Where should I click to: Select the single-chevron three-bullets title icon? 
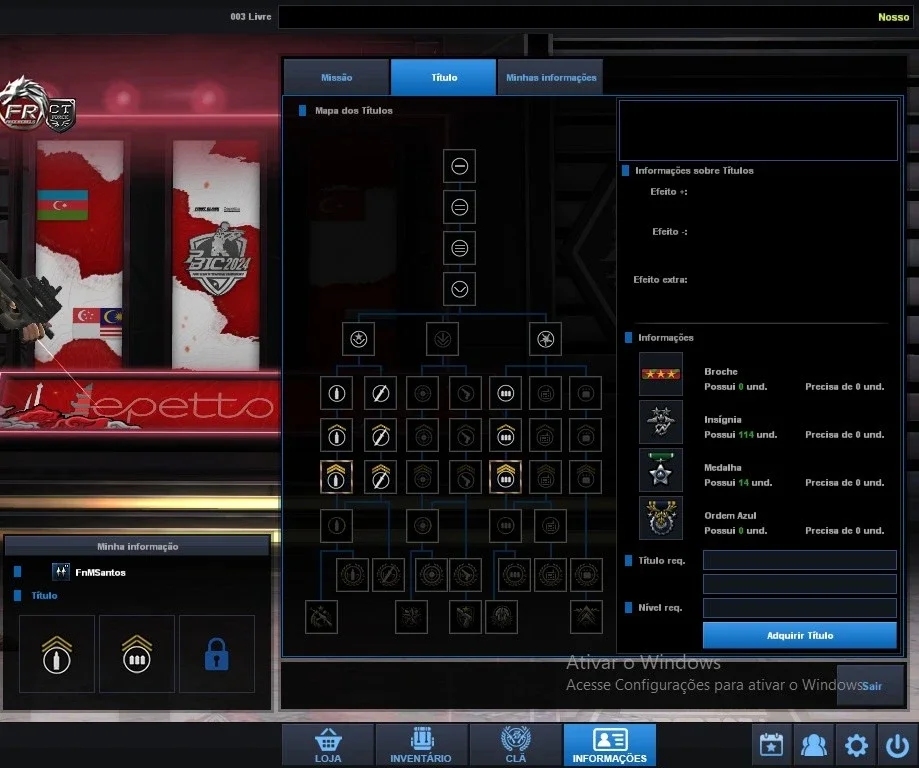tap(505, 435)
